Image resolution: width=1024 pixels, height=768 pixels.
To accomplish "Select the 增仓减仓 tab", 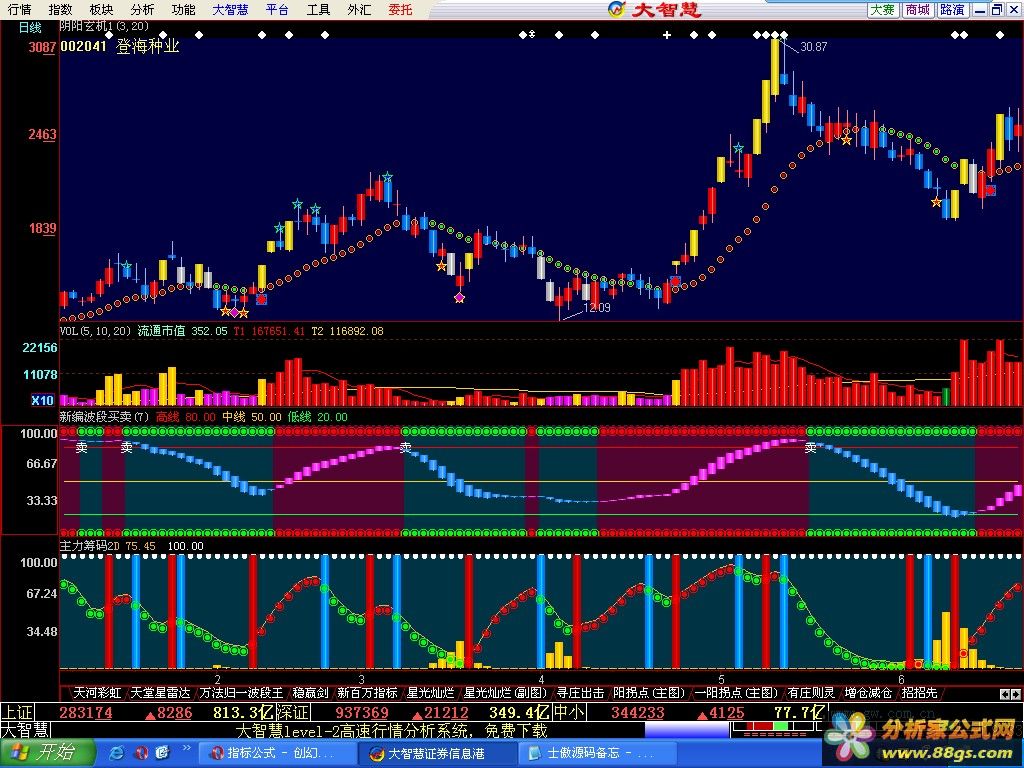I will pos(868,692).
